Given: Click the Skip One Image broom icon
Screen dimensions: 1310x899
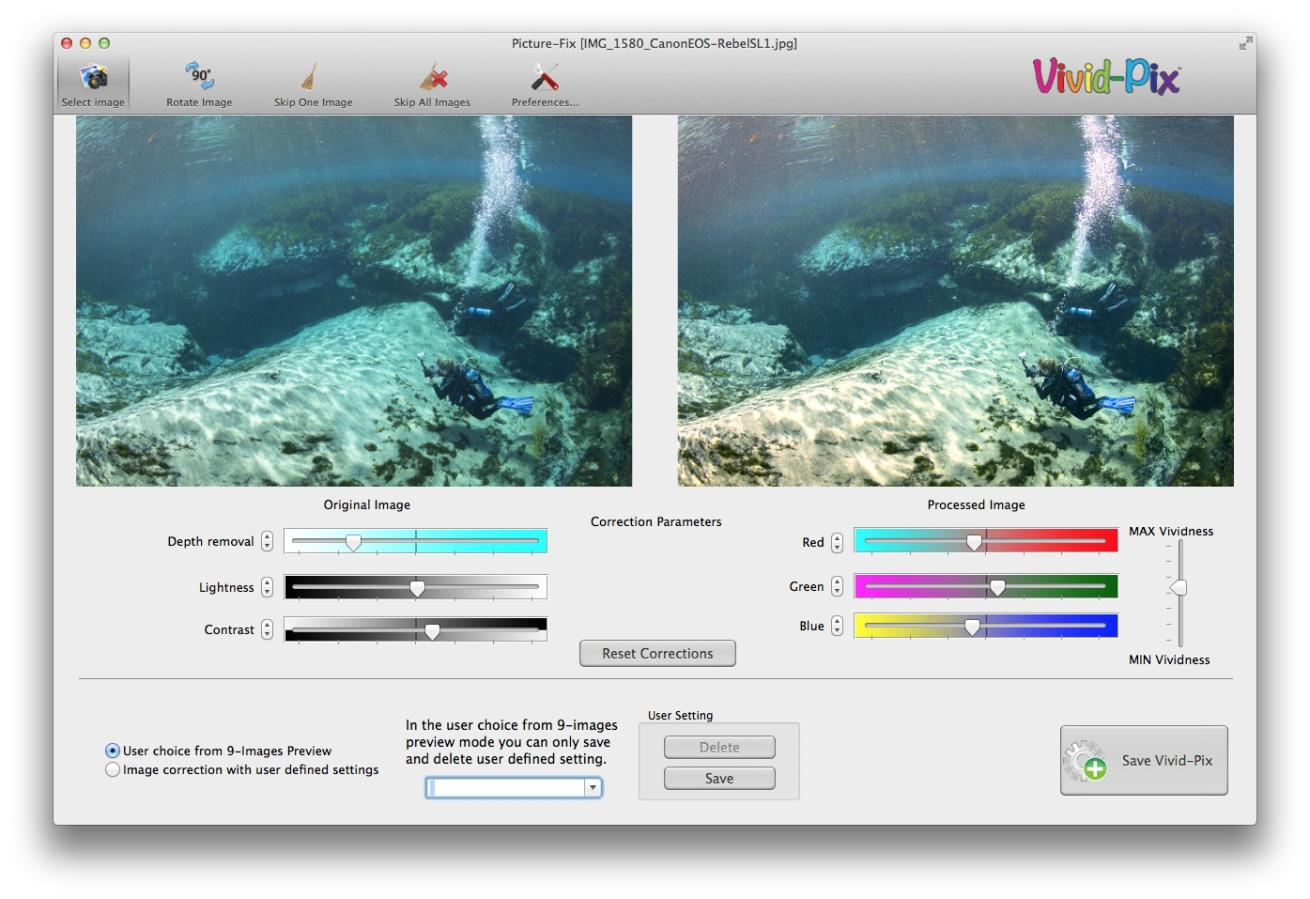Looking at the screenshot, I should [312, 78].
